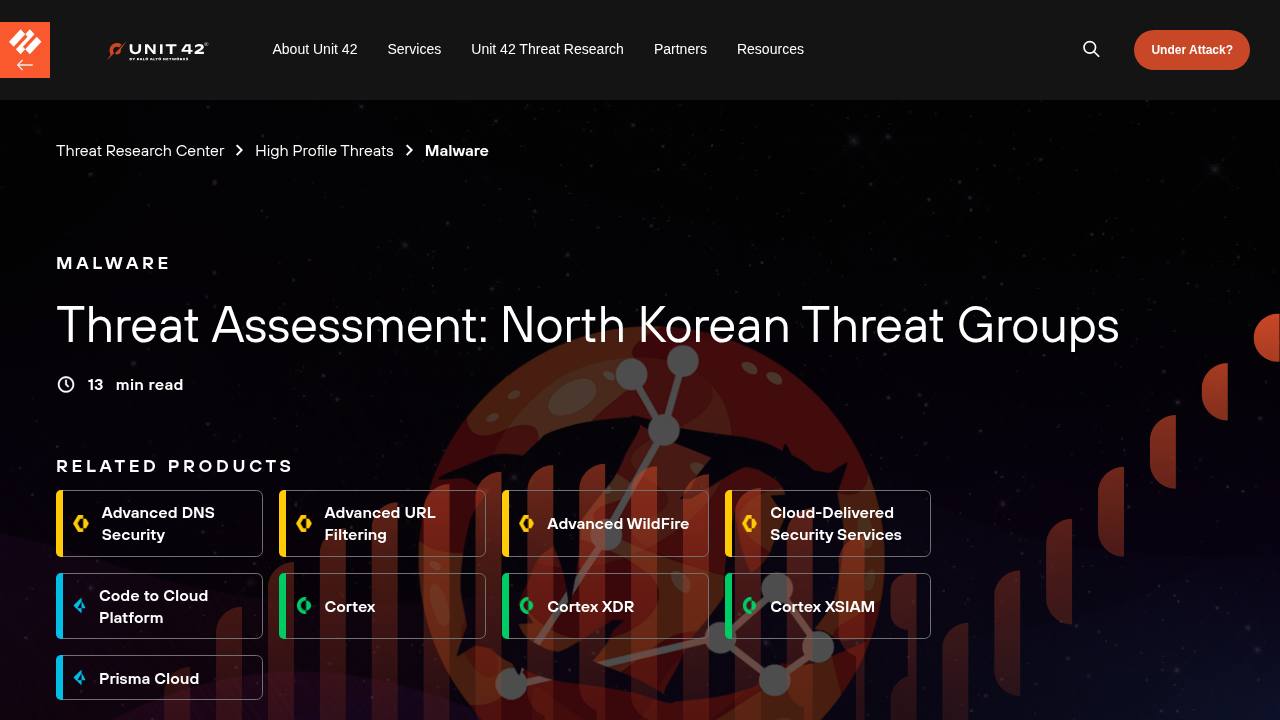Viewport: 1280px width, 720px height.
Task: Click the Cortex XSIAM green icon
Action: point(750,606)
